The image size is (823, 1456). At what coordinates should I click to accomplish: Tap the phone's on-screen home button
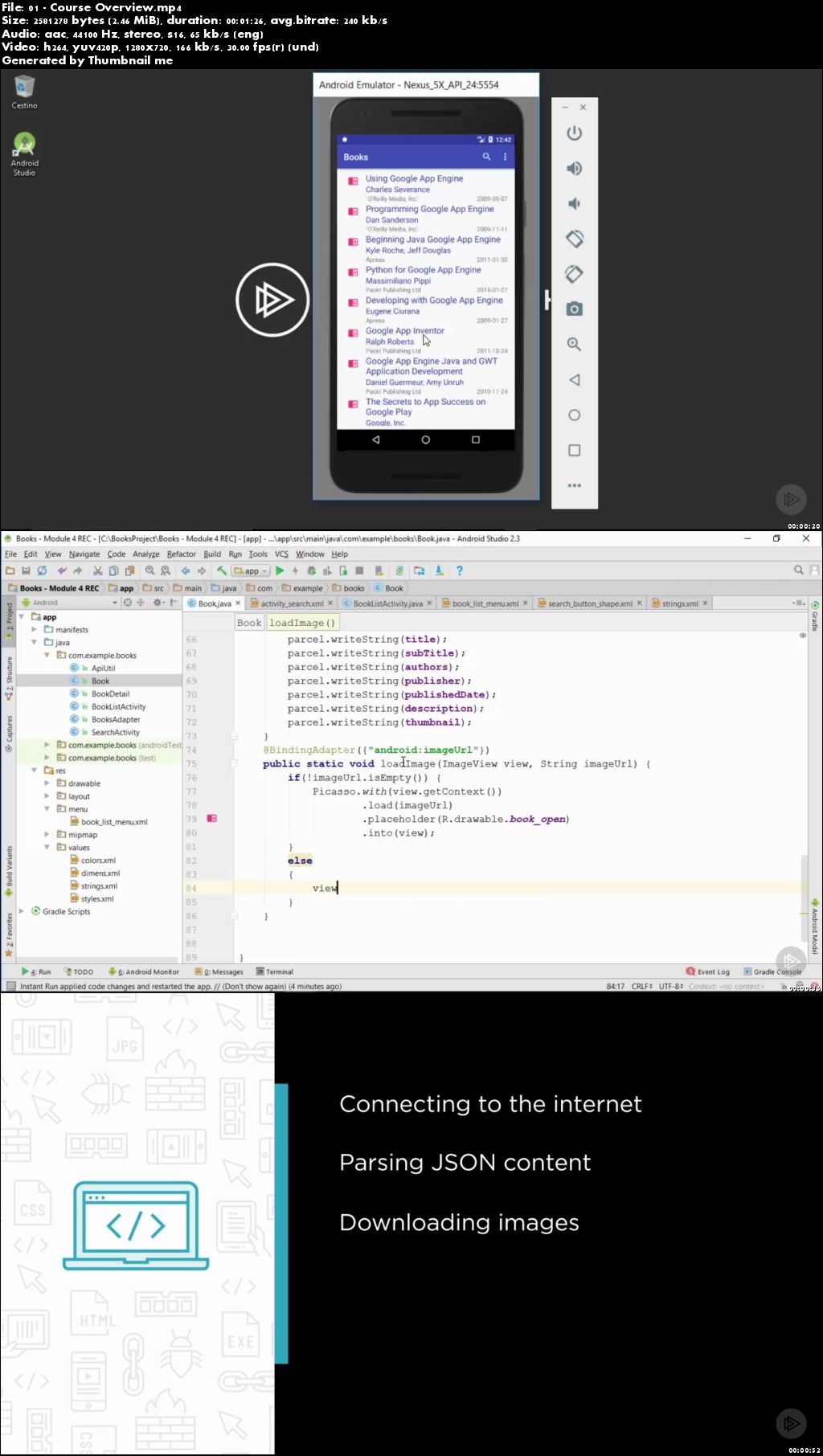pos(425,440)
